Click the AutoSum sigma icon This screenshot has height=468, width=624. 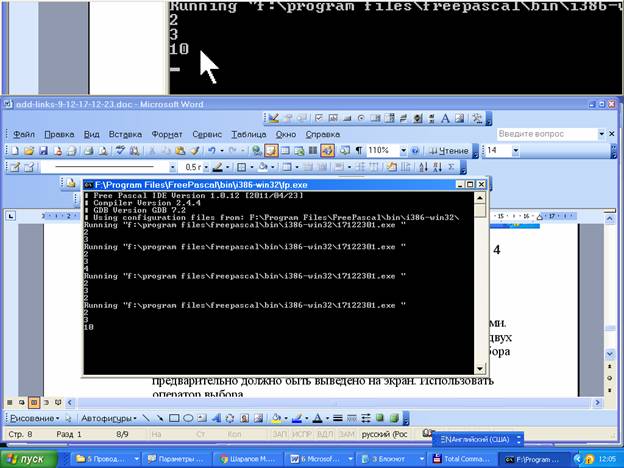click(451, 167)
